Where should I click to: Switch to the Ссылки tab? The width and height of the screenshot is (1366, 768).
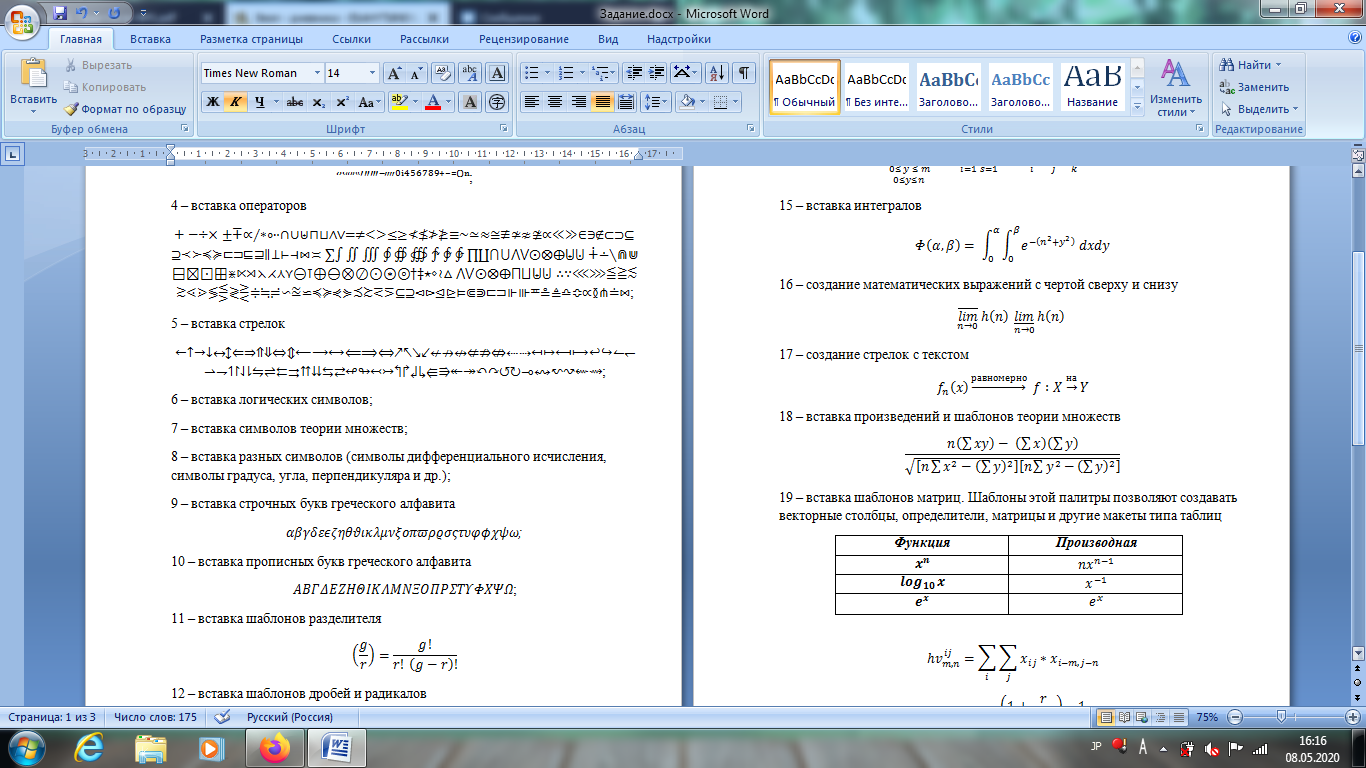click(x=351, y=39)
